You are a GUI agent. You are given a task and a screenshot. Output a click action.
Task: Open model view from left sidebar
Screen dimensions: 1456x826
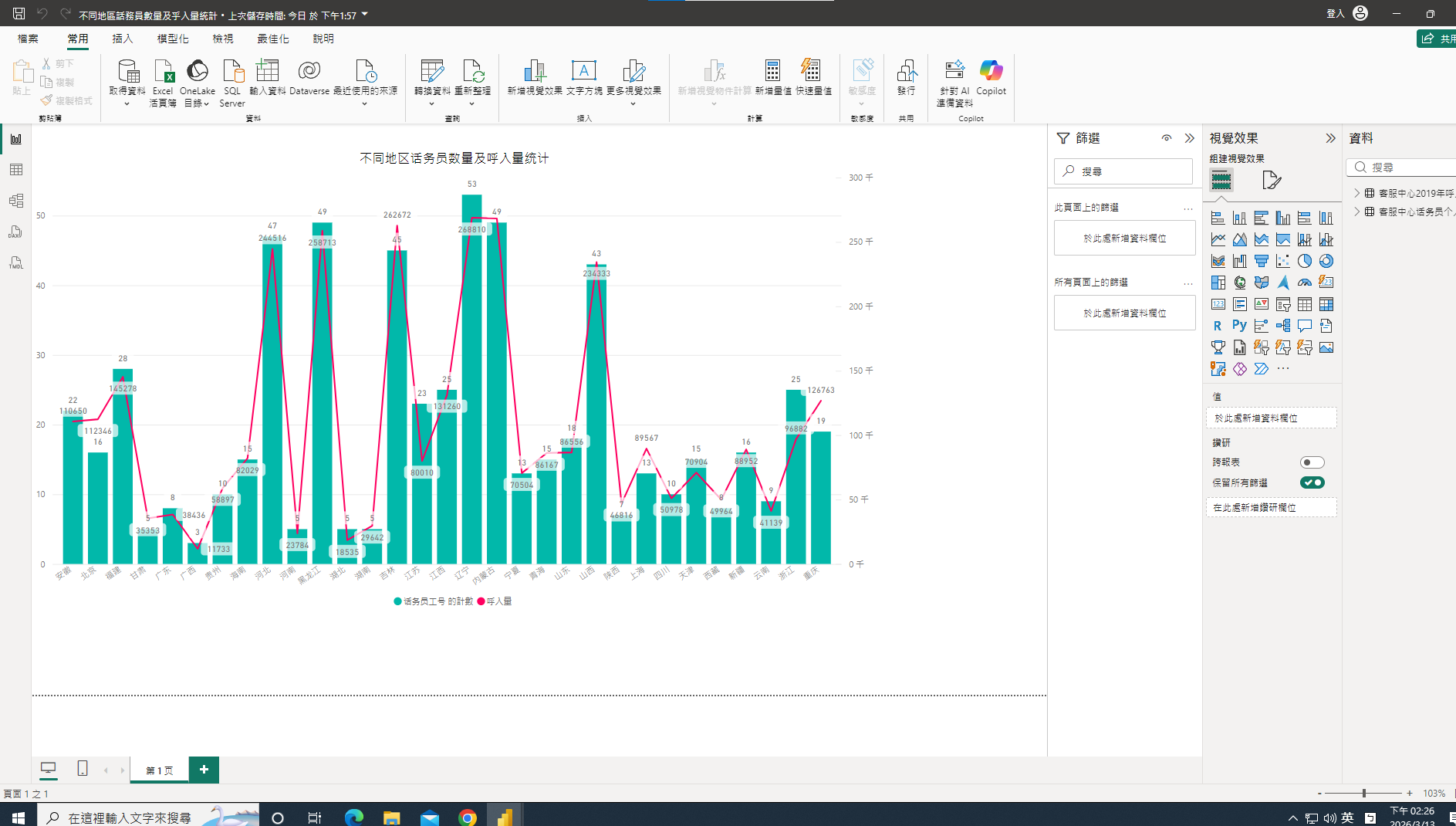tap(16, 200)
